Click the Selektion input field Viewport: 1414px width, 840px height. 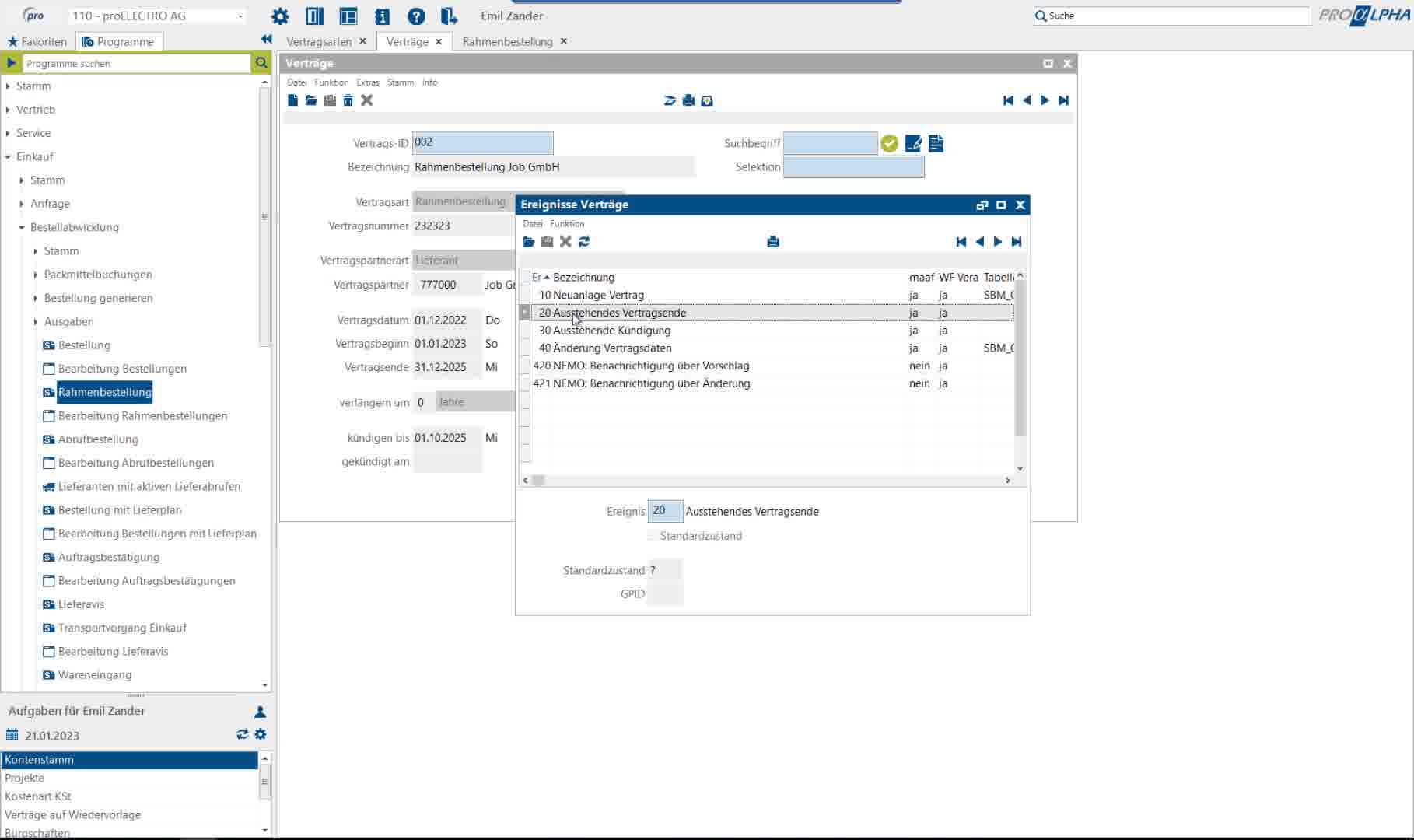pos(853,166)
